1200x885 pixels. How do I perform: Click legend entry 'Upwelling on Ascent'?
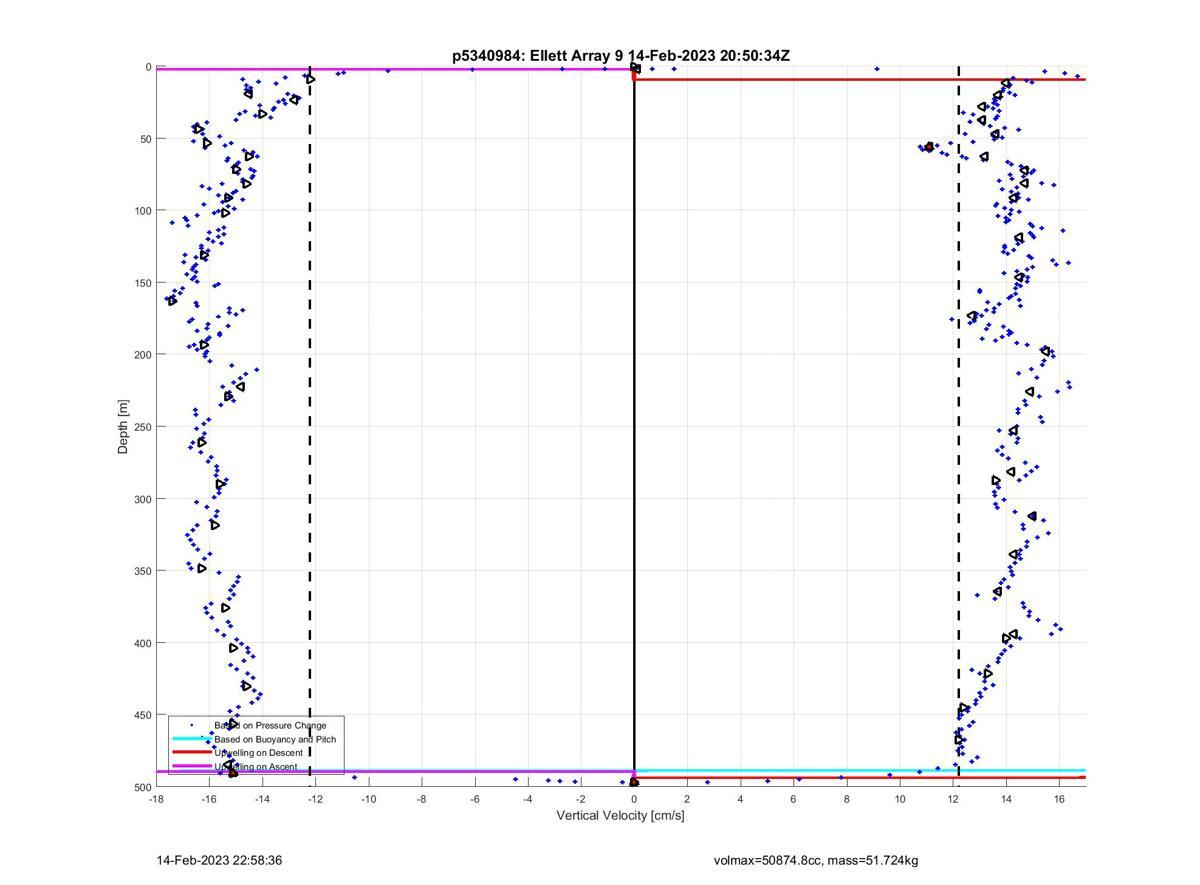click(x=255, y=766)
